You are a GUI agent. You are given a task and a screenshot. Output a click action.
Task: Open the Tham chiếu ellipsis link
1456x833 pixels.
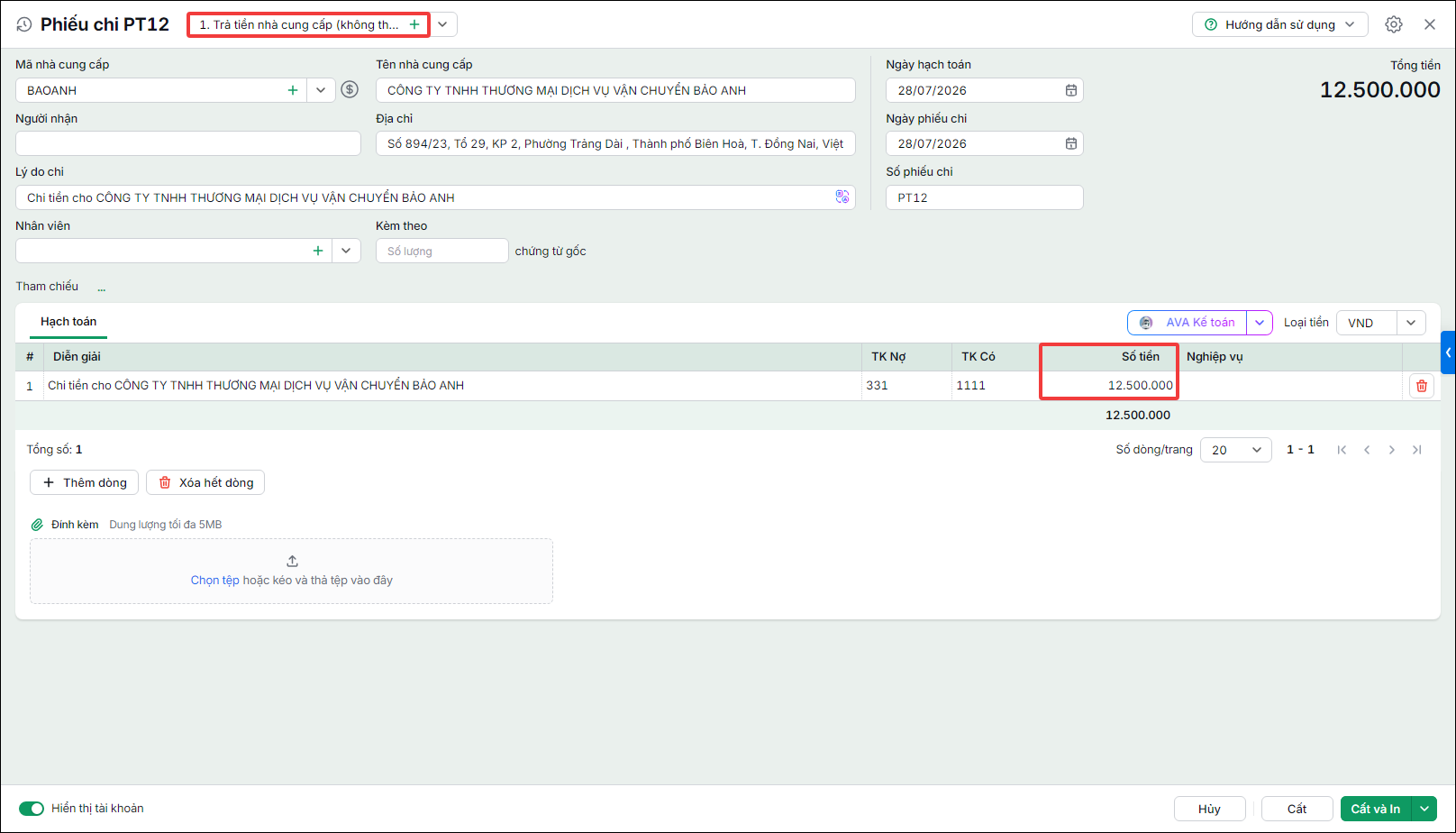(102, 288)
